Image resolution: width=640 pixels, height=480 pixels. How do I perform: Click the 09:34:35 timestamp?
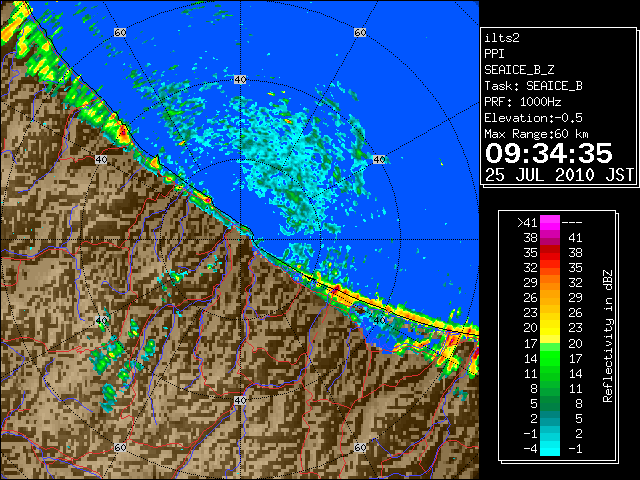(549, 153)
